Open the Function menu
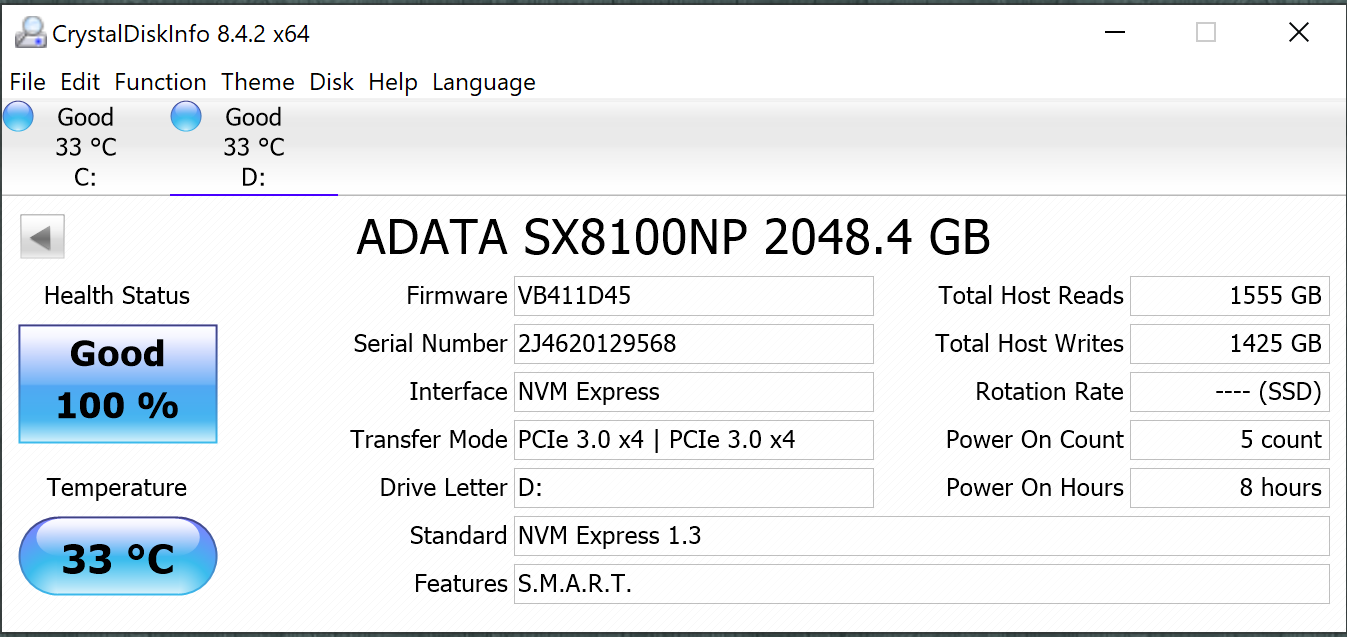Screen dimensions: 1347x637 (160, 82)
